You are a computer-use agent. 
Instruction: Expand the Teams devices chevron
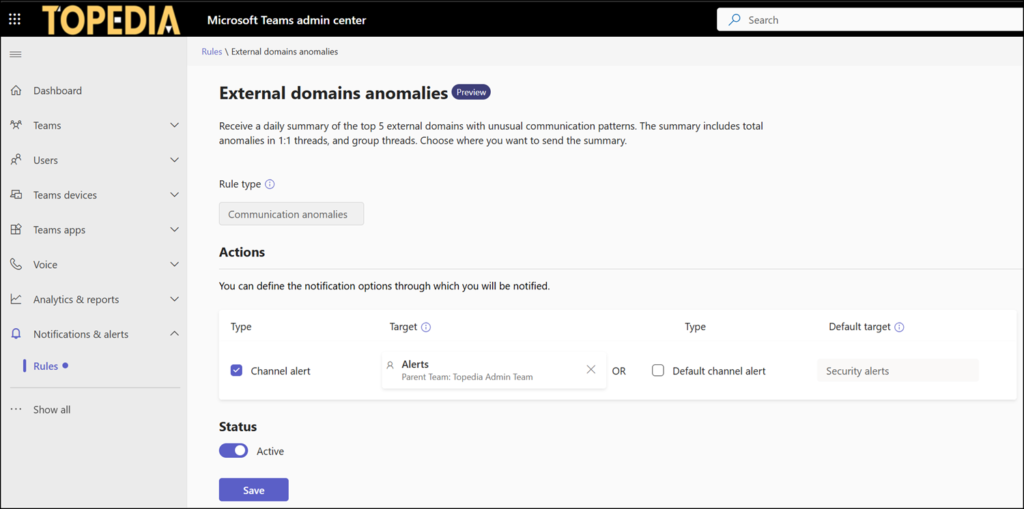174,195
